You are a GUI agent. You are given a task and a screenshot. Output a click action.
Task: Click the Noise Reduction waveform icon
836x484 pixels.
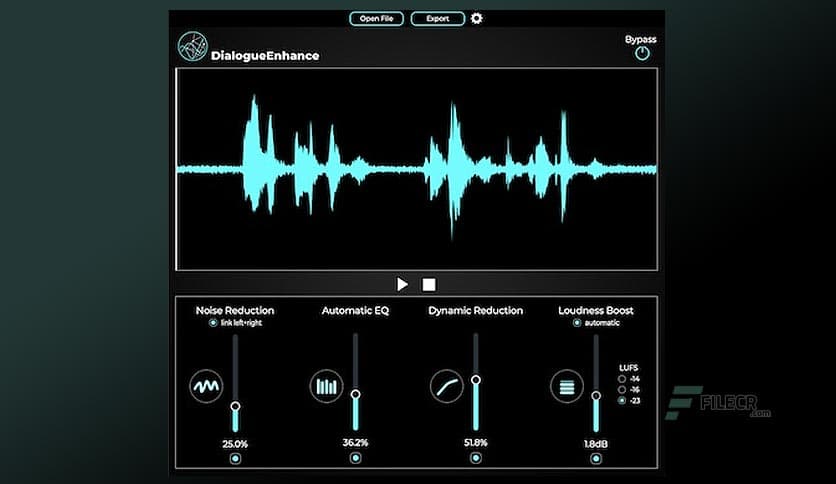(206, 386)
